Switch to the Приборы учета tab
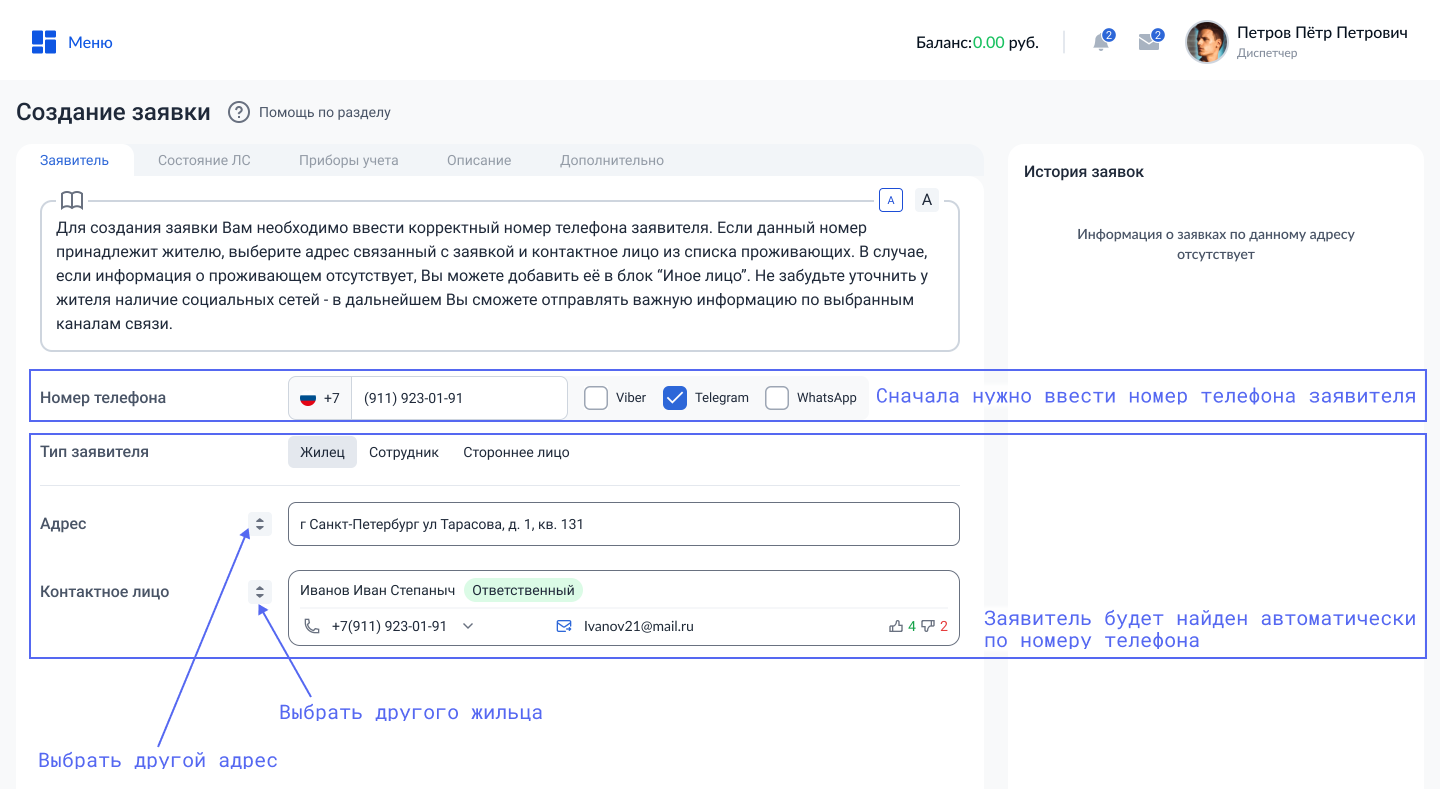Viewport: 1440px width, 789px height. pyautogui.click(x=349, y=160)
